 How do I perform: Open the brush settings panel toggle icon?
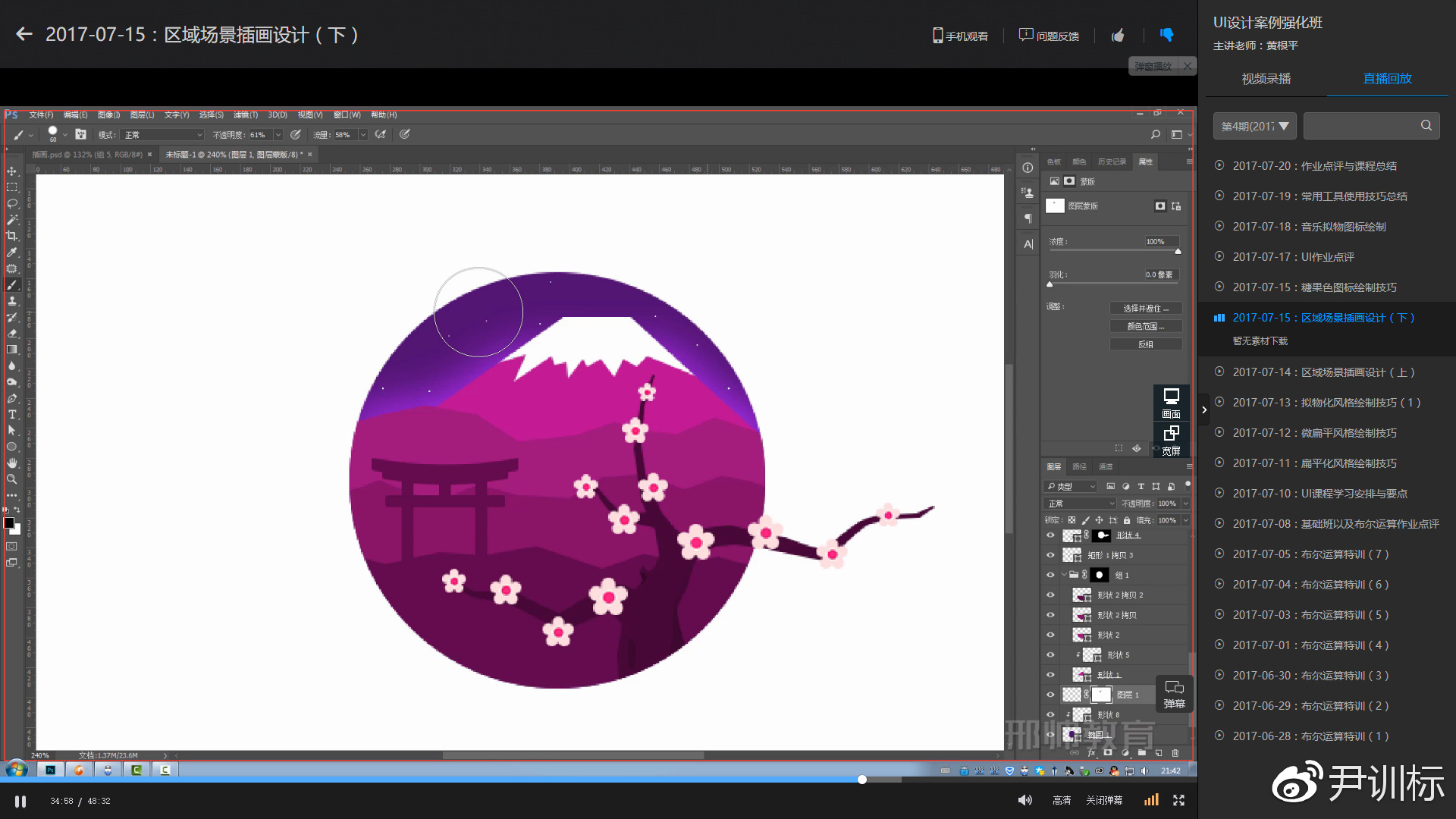pyautogui.click(x=81, y=134)
